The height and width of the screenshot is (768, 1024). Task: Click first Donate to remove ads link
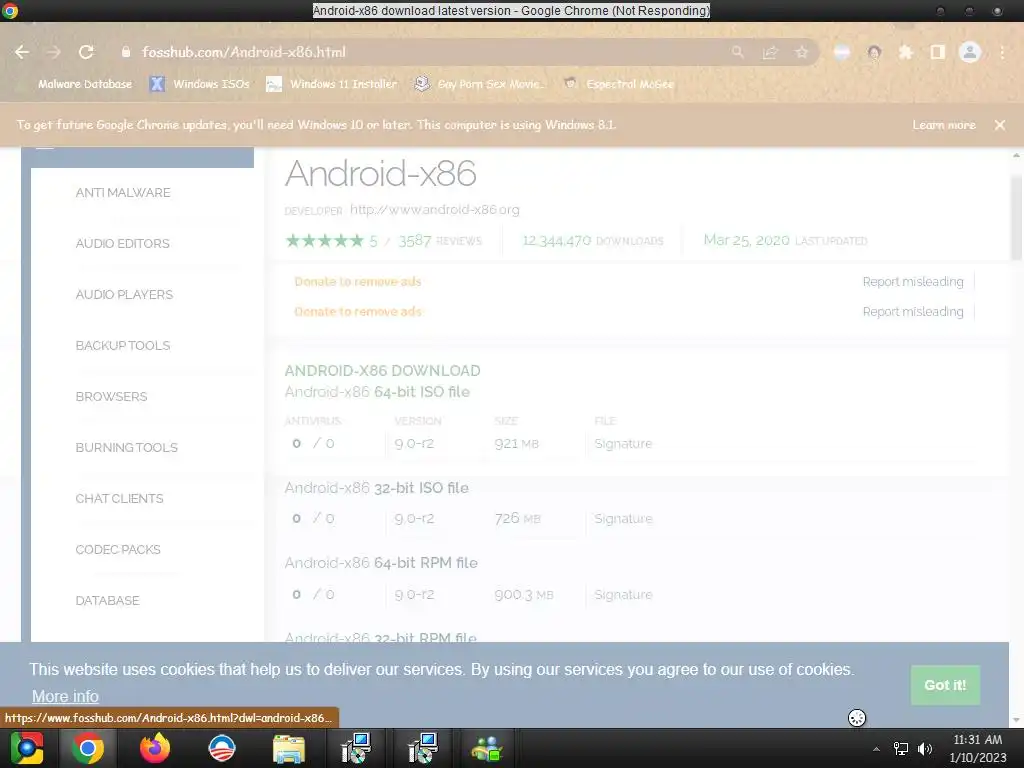358,281
